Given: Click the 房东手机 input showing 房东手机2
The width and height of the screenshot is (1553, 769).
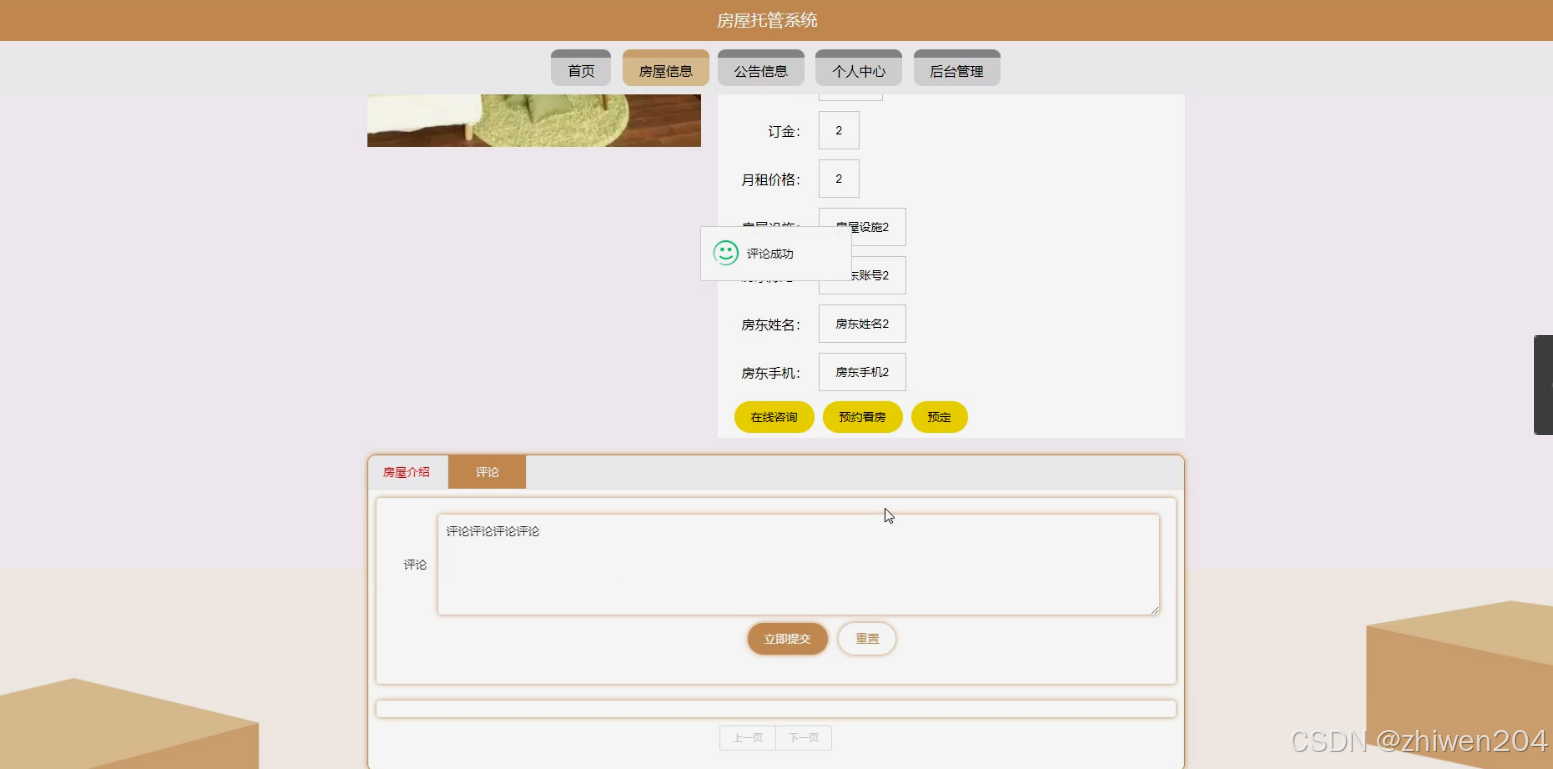Looking at the screenshot, I should (x=862, y=371).
